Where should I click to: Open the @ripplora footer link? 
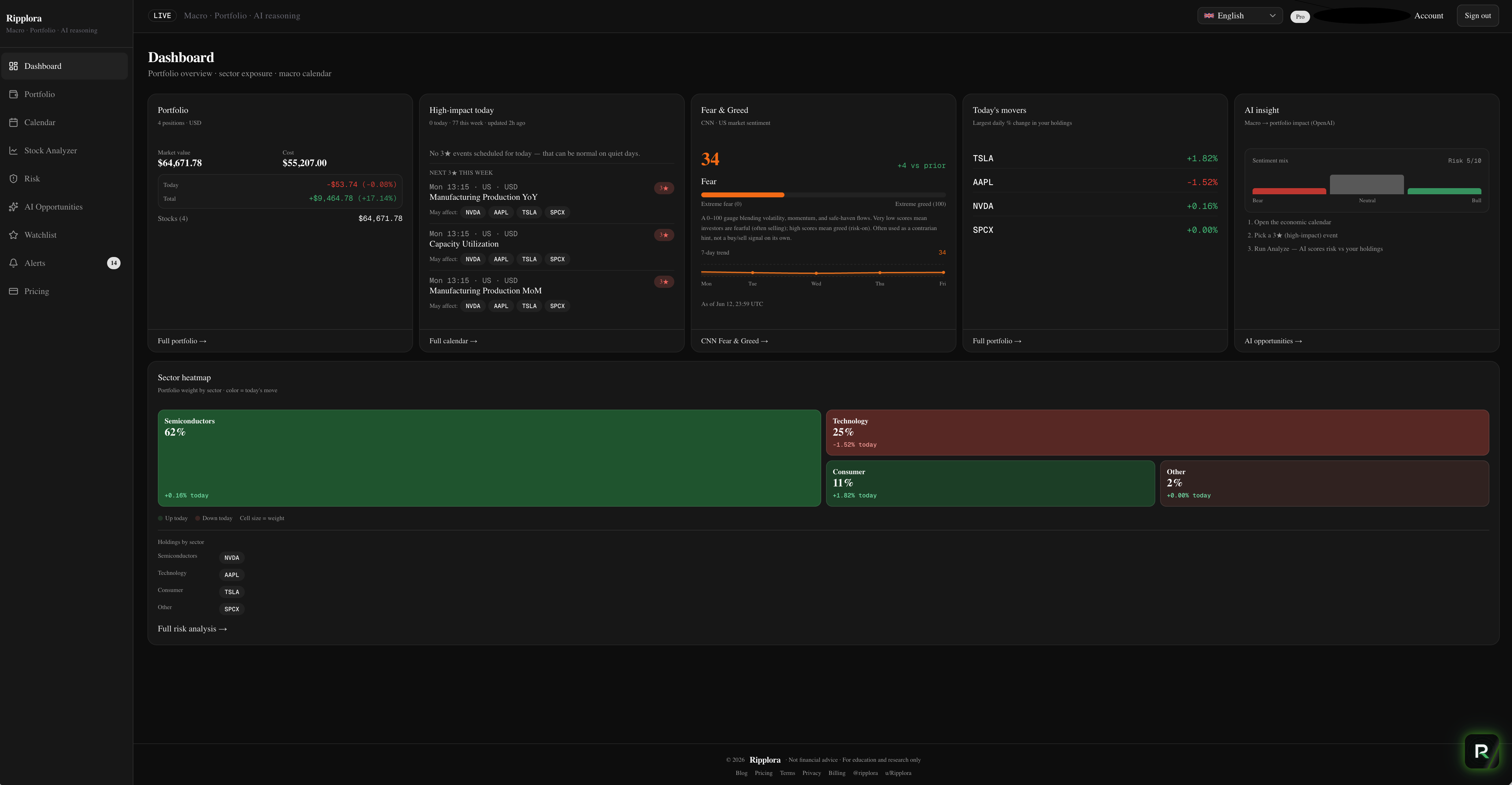click(865, 773)
